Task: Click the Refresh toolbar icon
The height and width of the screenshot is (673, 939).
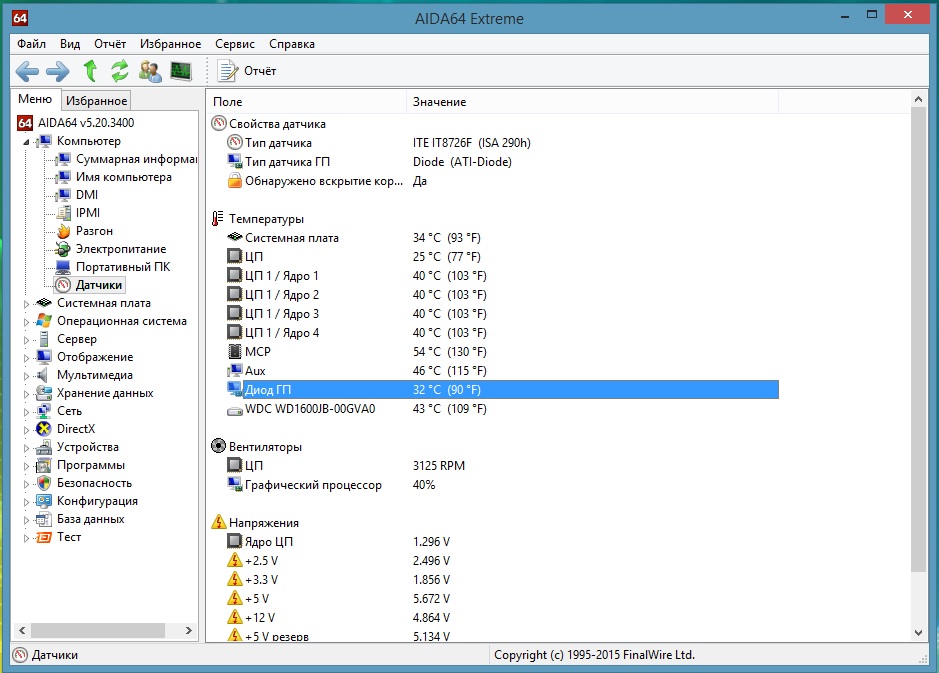Action: coord(120,70)
